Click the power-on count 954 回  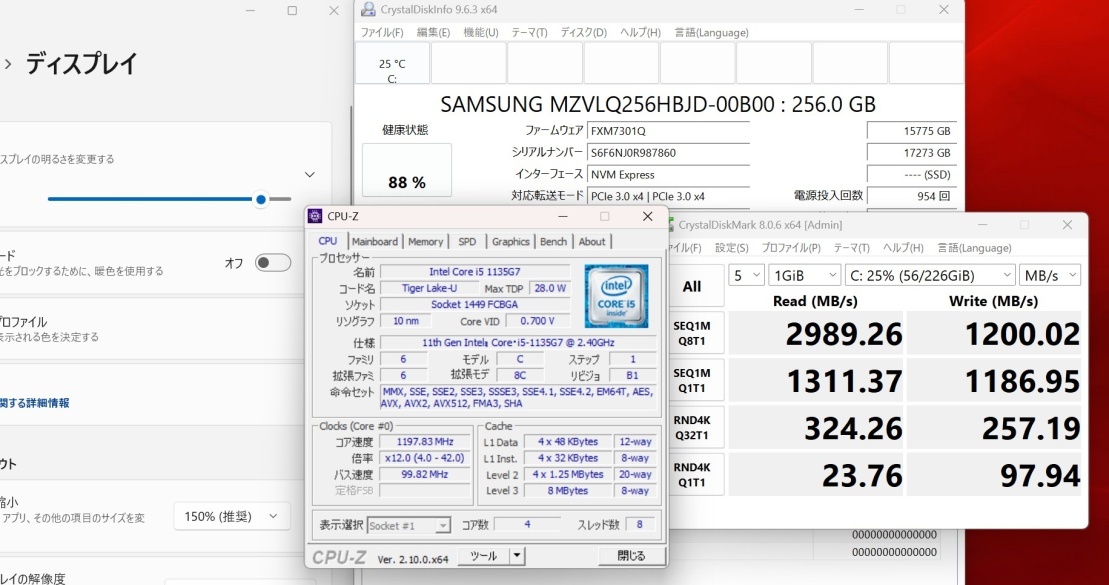coord(912,197)
